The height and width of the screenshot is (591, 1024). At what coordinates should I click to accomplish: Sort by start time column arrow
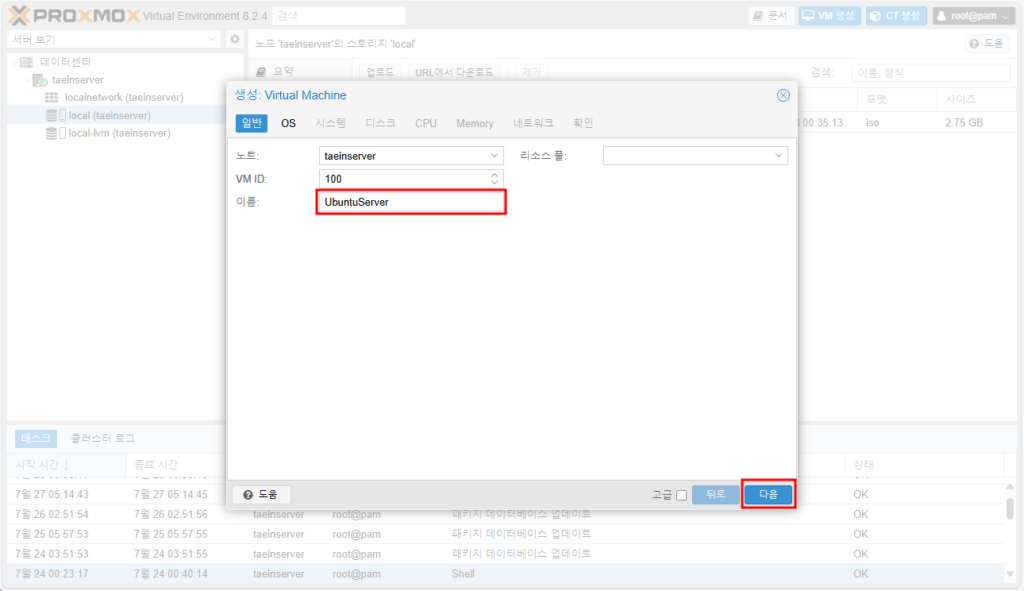click(66, 465)
